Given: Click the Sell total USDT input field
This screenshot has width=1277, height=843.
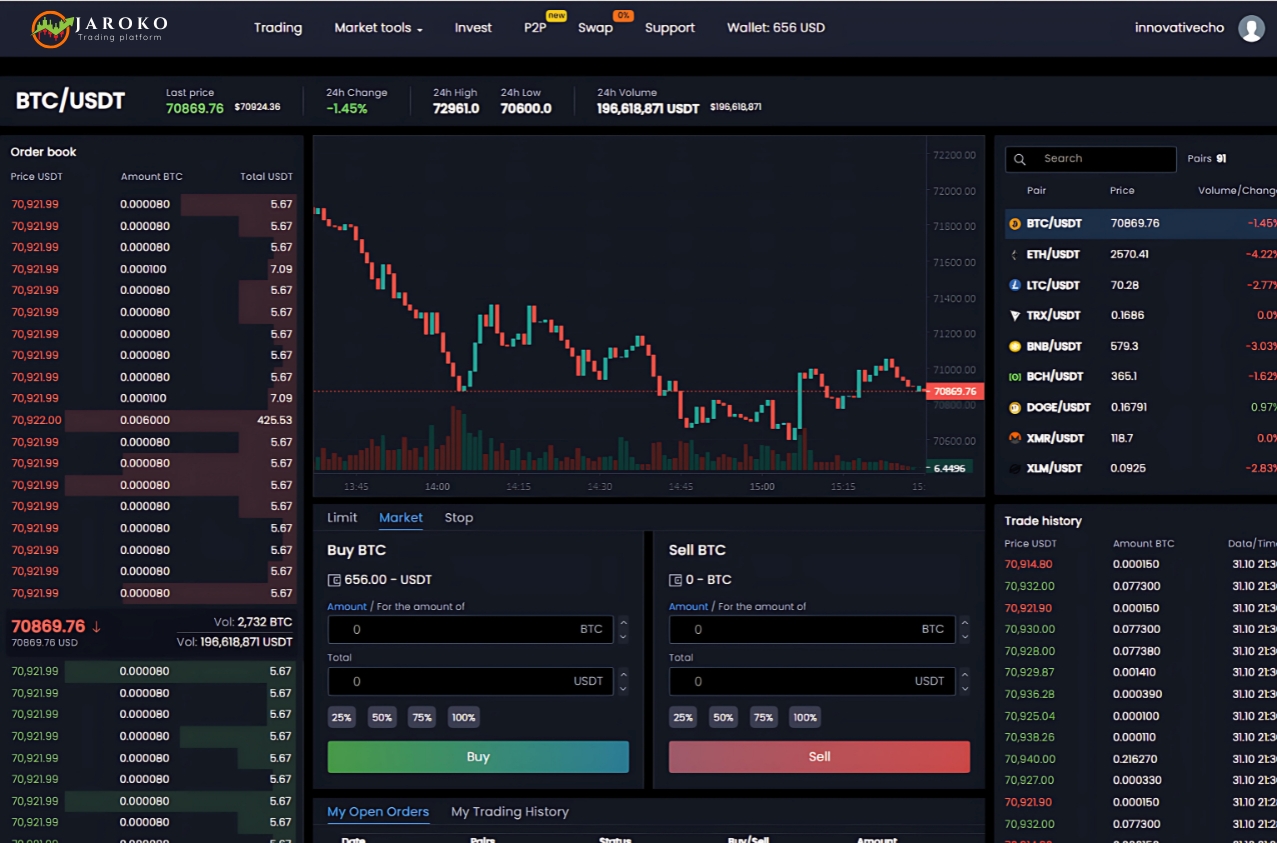Looking at the screenshot, I should click(x=812, y=681).
